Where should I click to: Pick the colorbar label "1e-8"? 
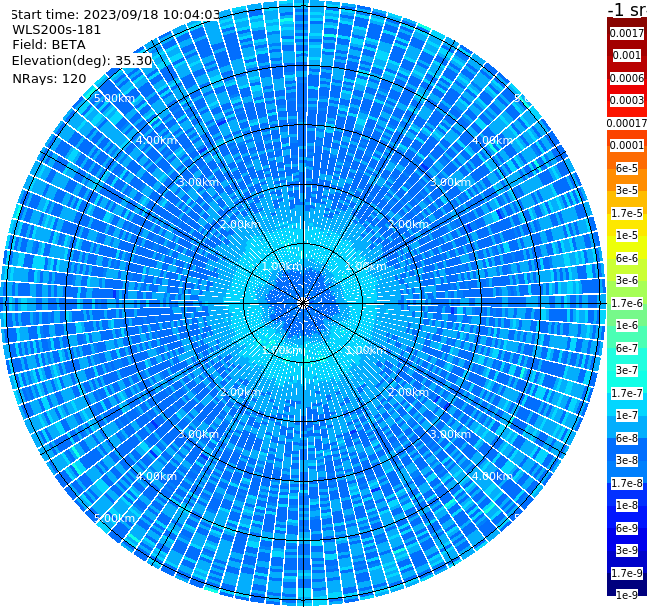coord(627,505)
